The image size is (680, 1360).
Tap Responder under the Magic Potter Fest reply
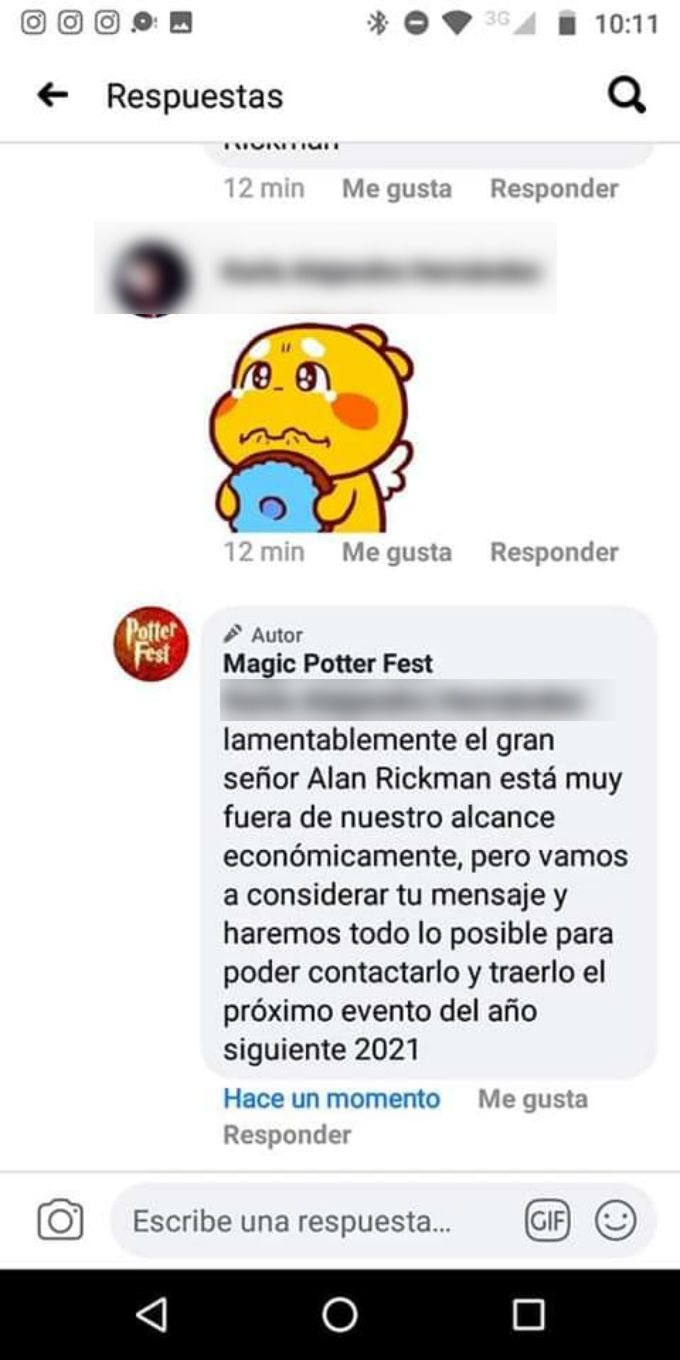[287, 1135]
